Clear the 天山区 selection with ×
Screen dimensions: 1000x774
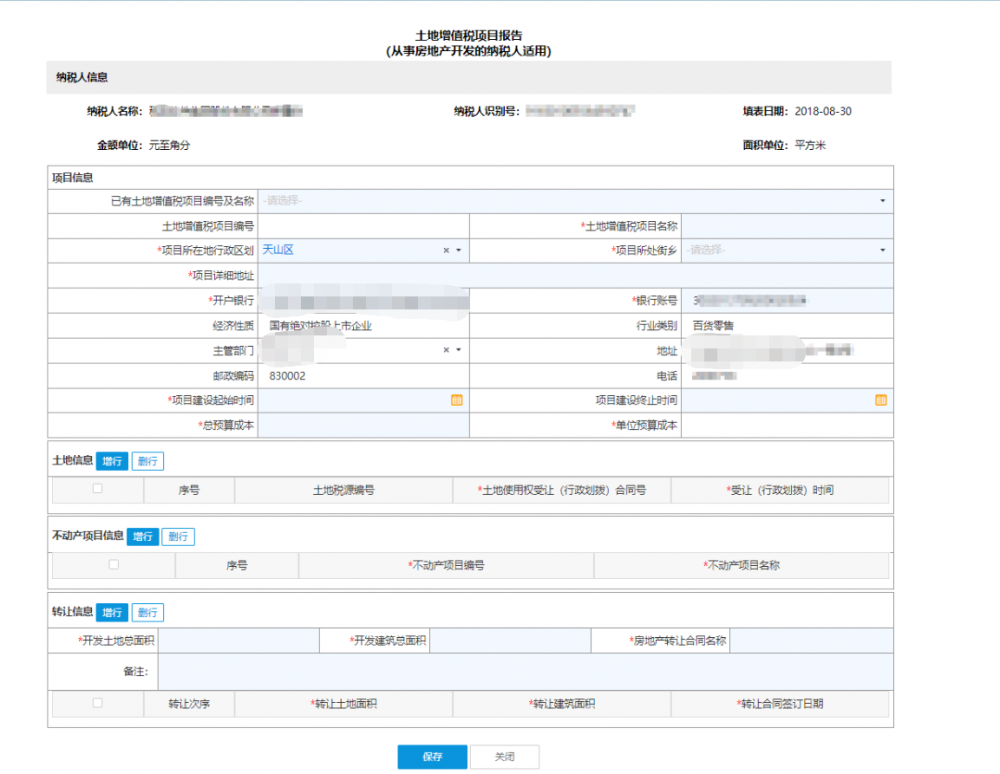[x=446, y=250]
